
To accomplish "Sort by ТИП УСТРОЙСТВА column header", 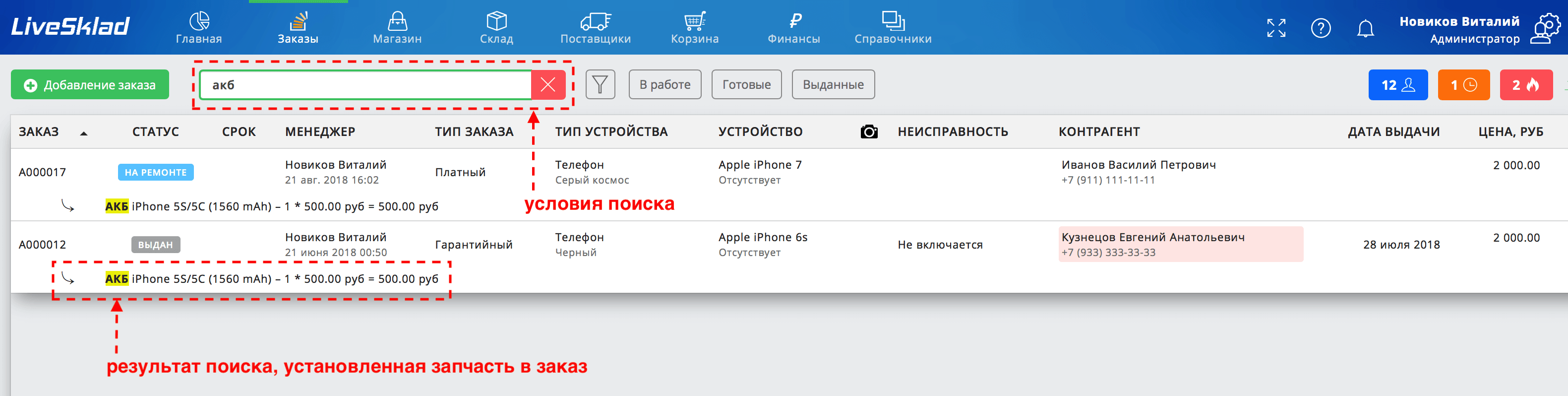I will point(611,132).
